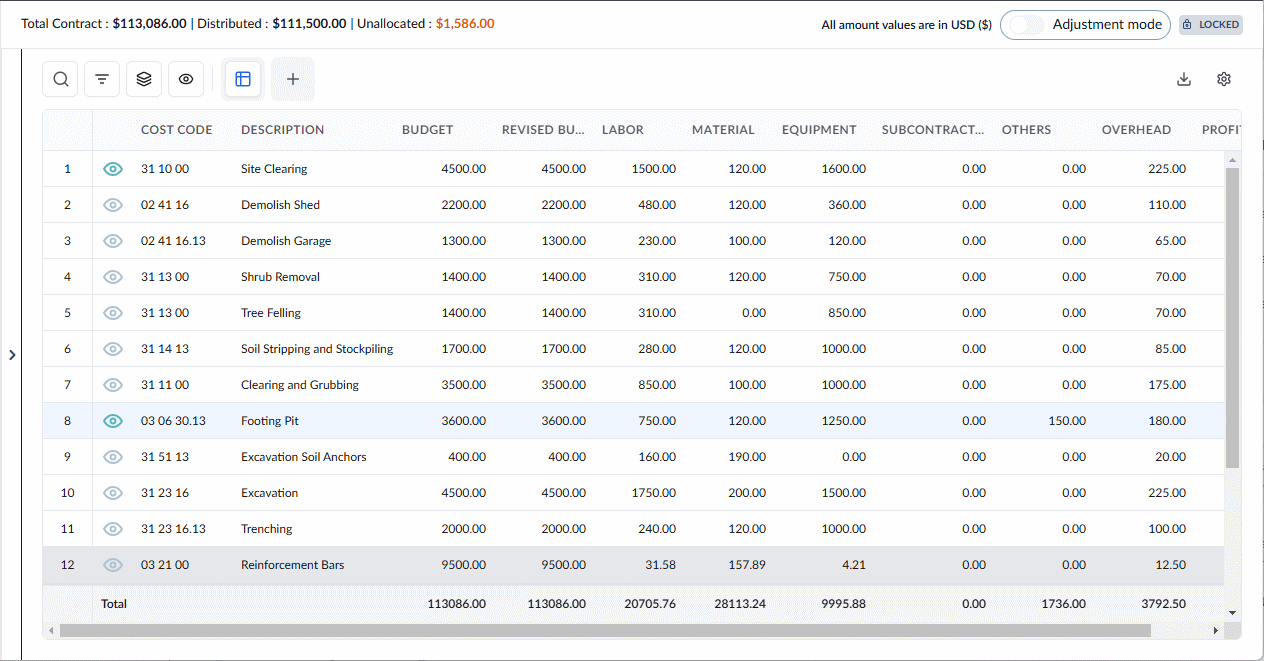Open the layers grouping icon
1264x661 pixels.
tap(144, 79)
